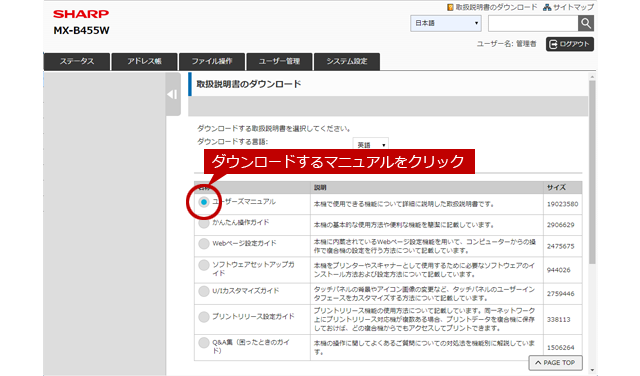Open 取扱説明書のダウンロード header link
640x376 pixels.
point(496,7)
